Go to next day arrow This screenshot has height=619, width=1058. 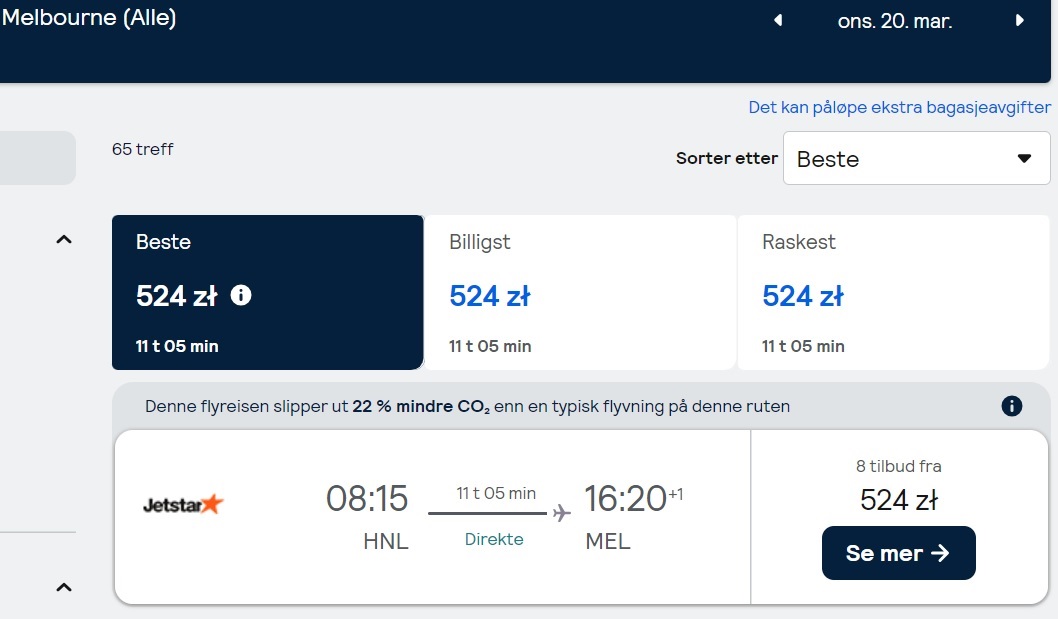coord(1020,20)
